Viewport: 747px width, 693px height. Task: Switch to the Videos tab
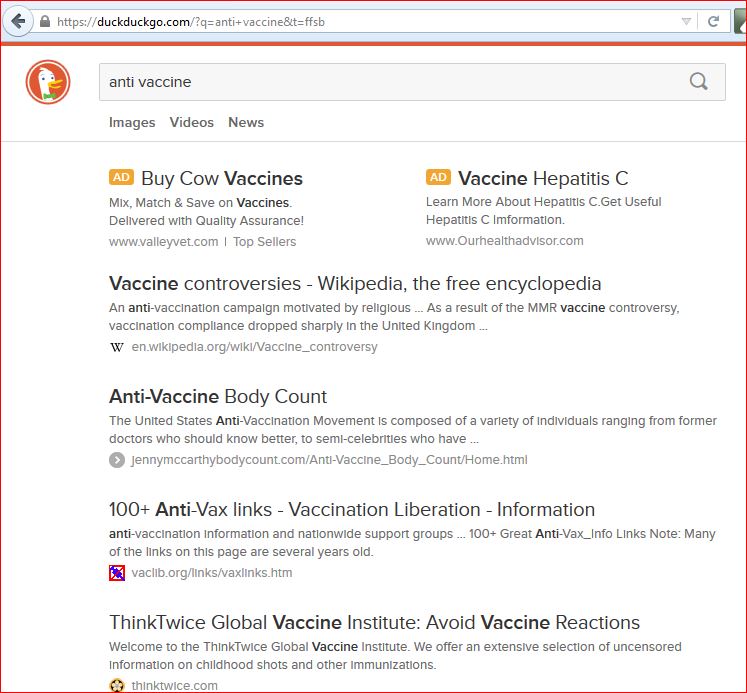[192, 122]
